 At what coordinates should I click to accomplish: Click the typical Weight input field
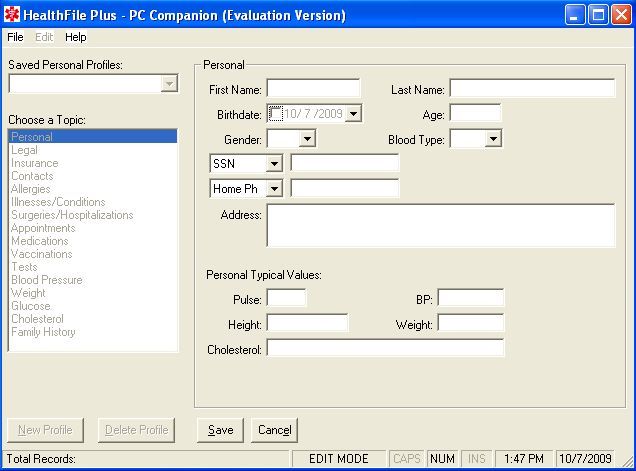tap(471, 323)
